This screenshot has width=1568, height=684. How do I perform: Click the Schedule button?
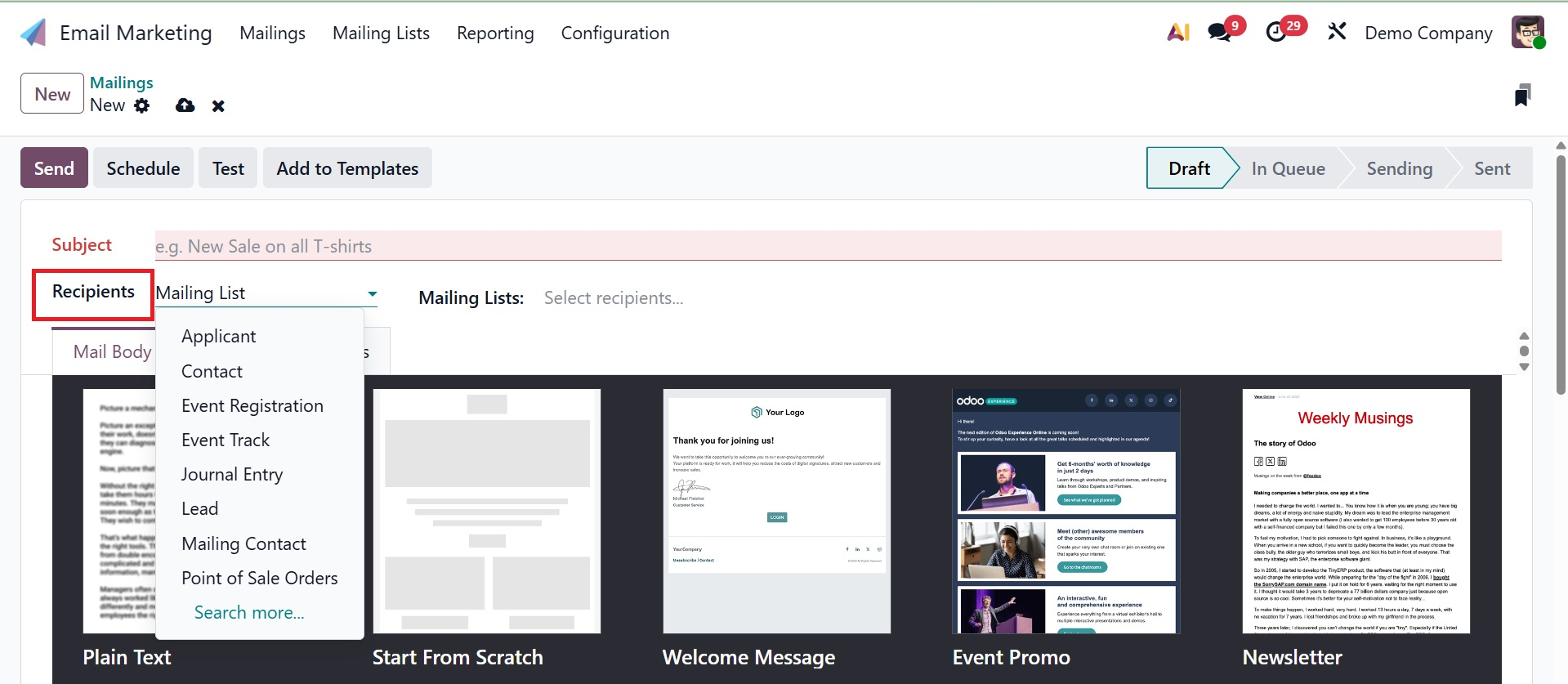[x=143, y=168]
